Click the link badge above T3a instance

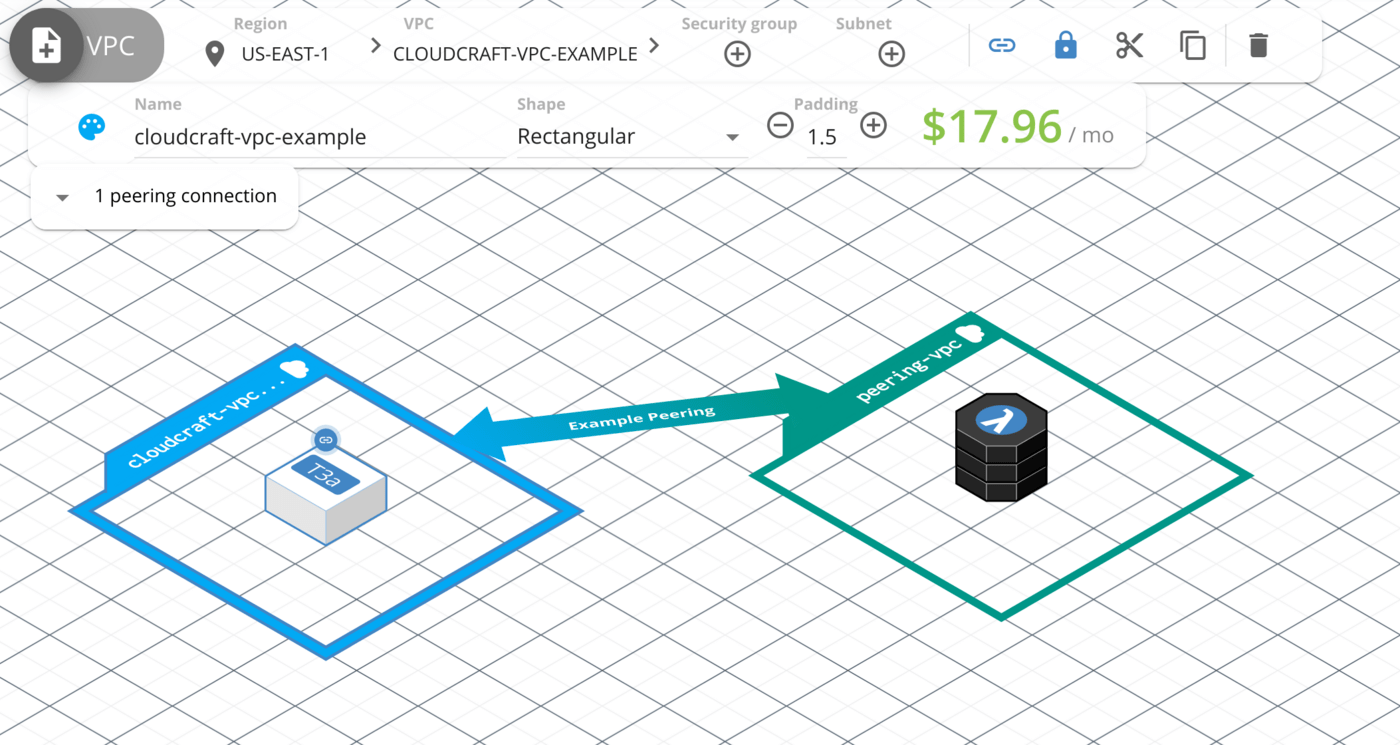325,440
